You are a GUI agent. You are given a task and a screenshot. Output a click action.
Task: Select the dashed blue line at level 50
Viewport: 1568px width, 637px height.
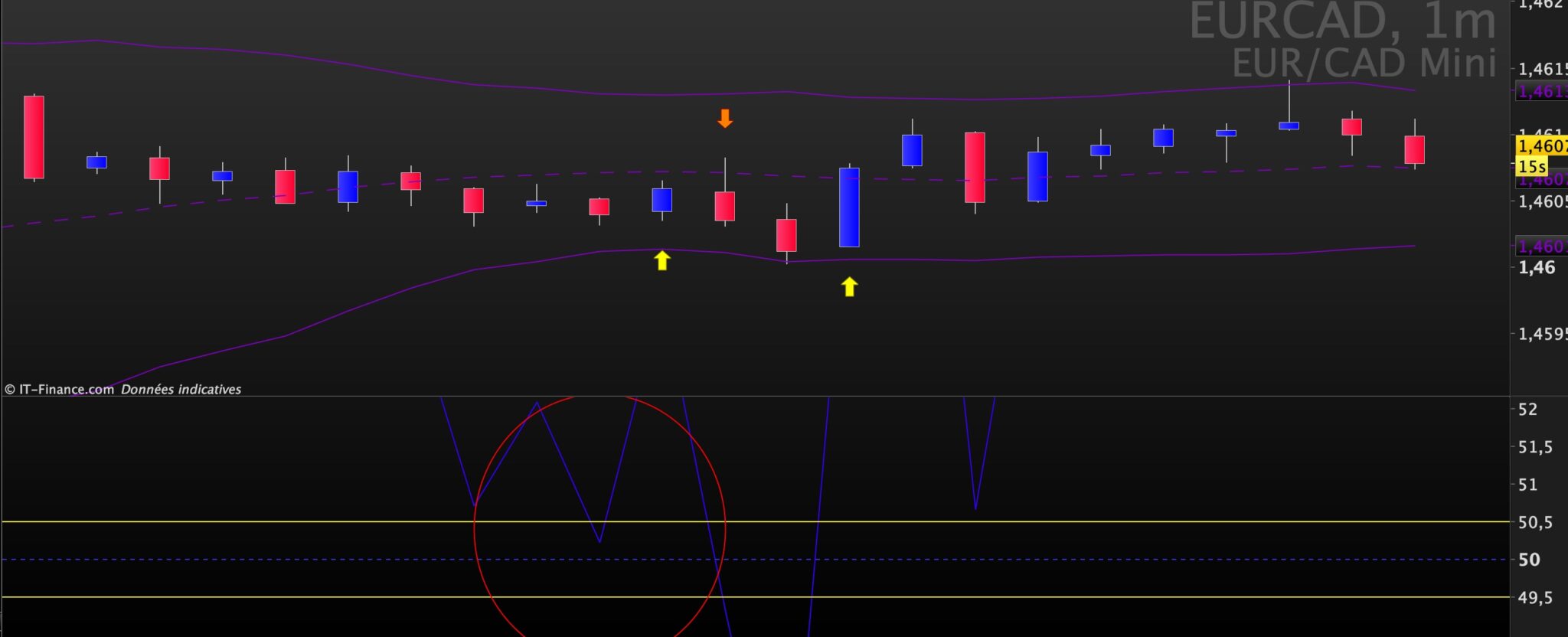pos(755,560)
